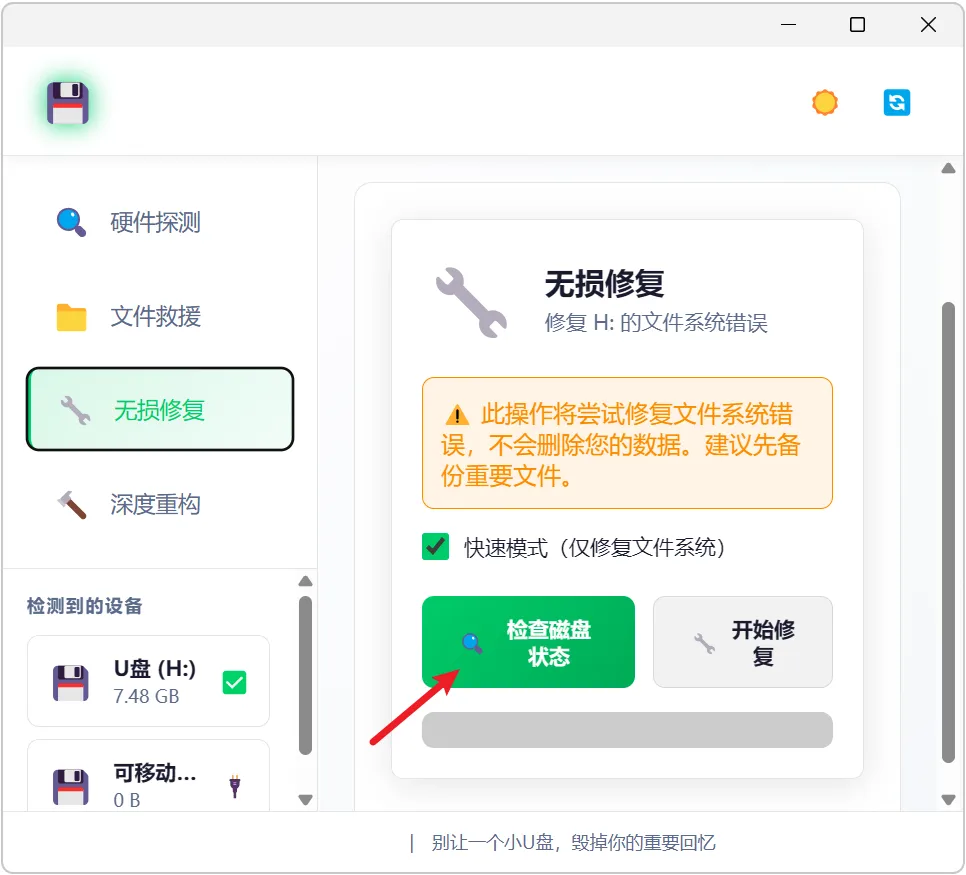Click the main panel scroll up arrow

coord(948,168)
